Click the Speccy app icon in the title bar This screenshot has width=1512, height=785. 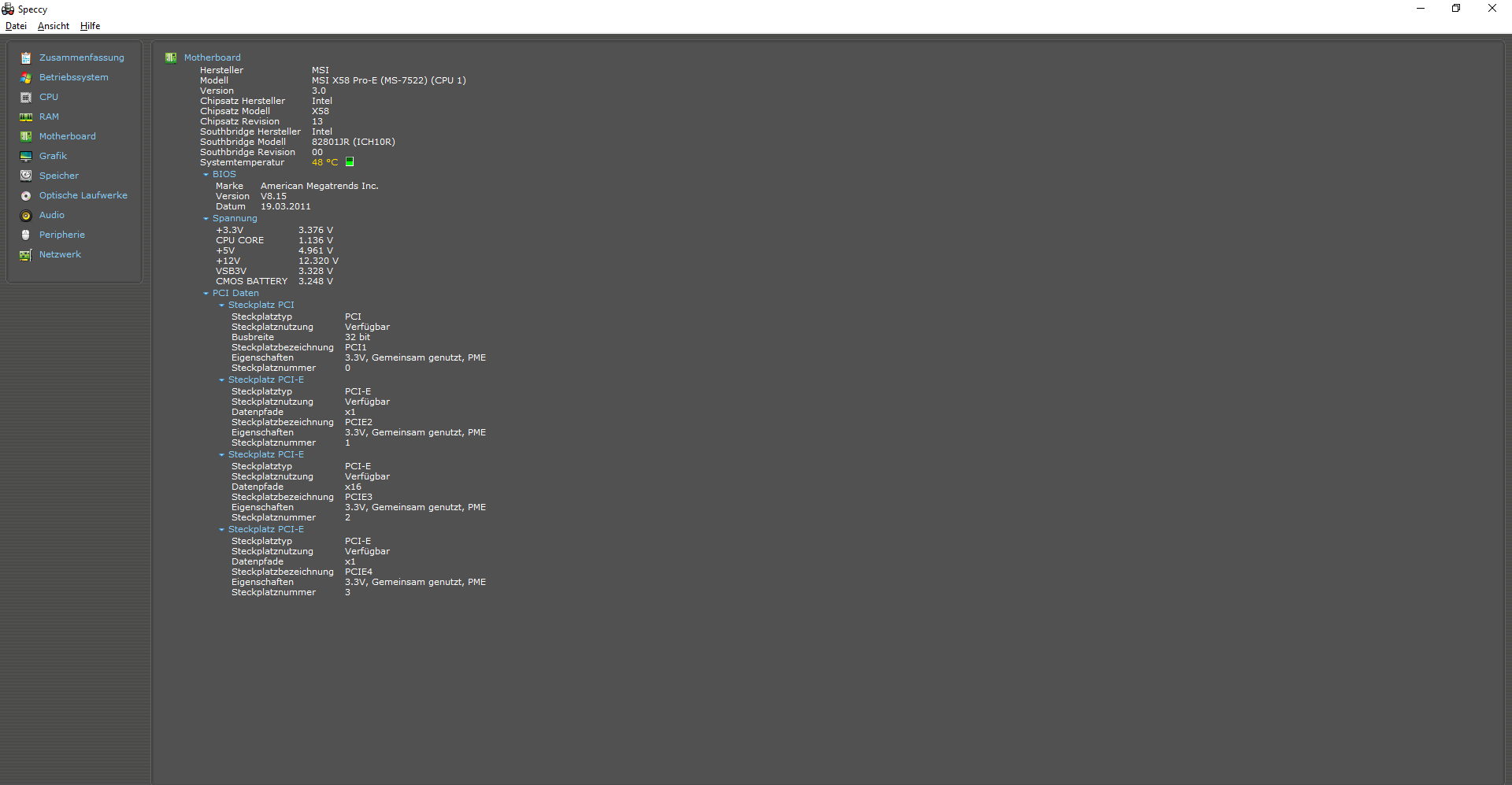(8, 9)
